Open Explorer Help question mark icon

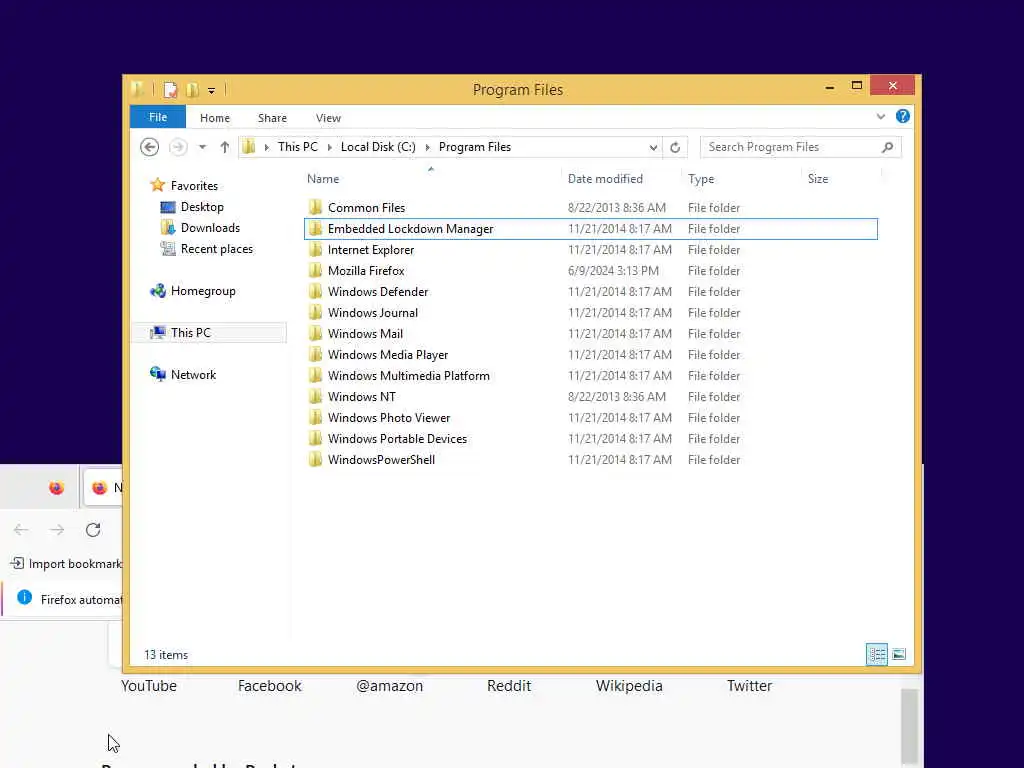903,116
